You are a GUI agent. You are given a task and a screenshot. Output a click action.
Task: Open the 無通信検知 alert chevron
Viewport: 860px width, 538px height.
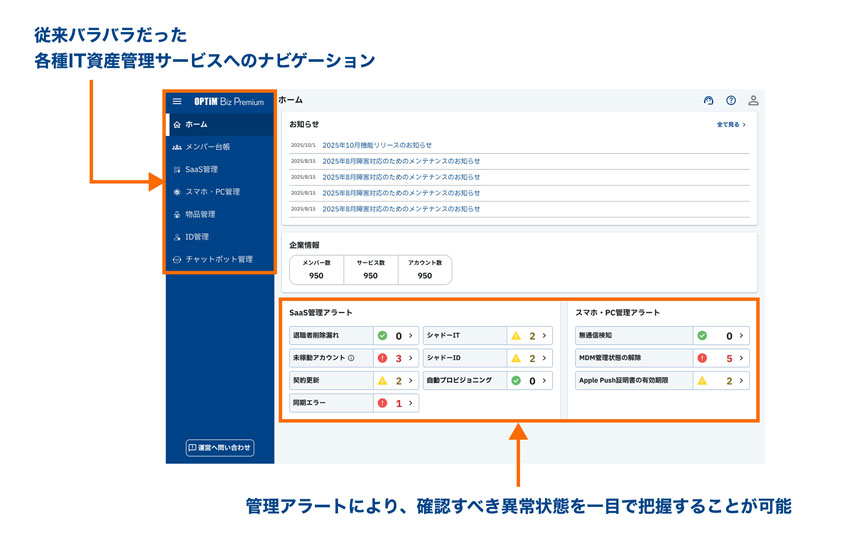pyautogui.click(x=741, y=336)
